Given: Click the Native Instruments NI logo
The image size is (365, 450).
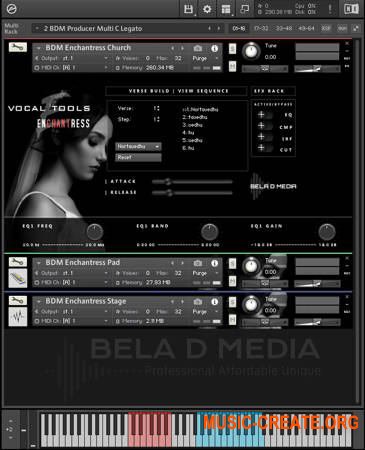Looking at the screenshot, I should (351, 9).
